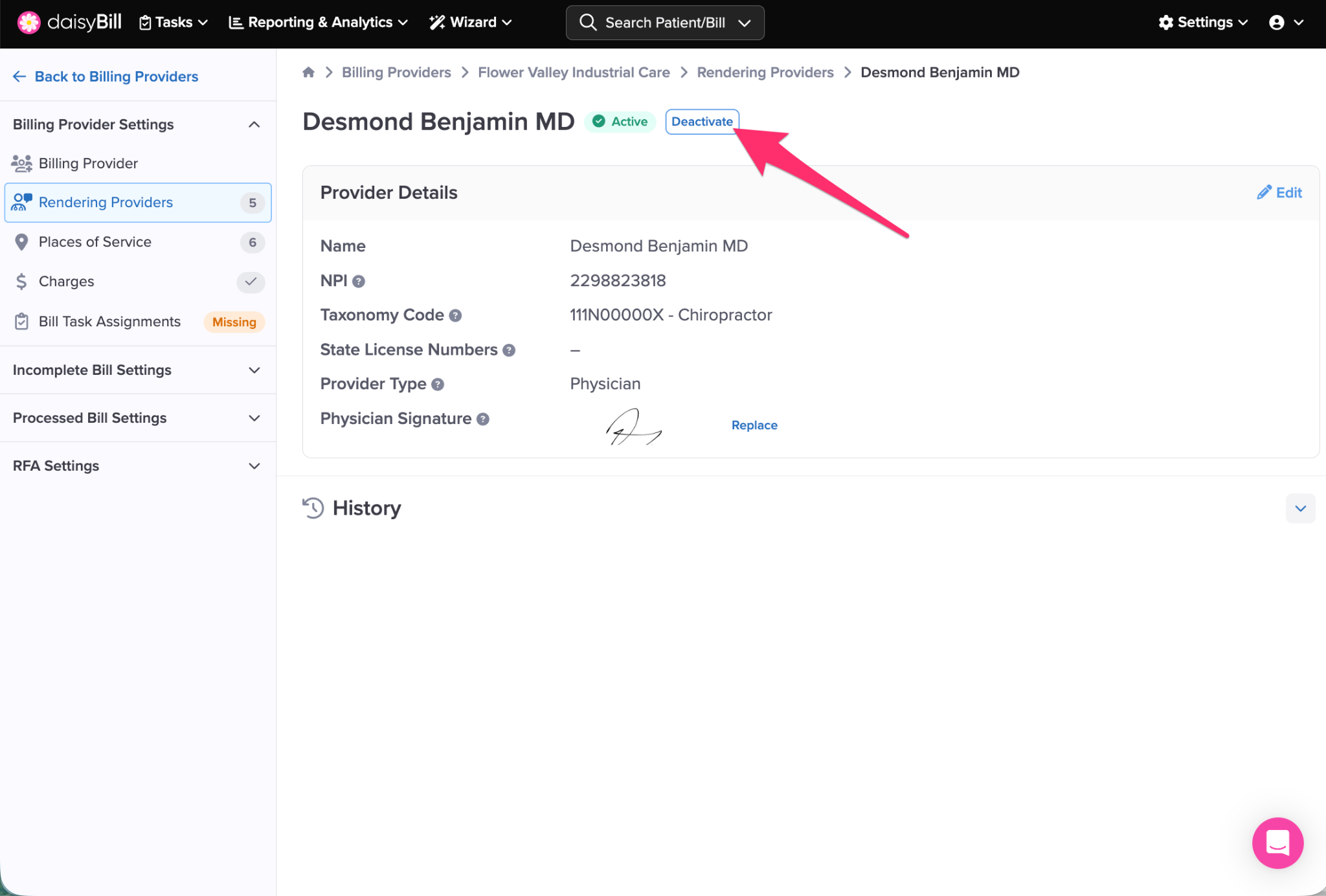Open the pink chat support bubble

coord(1277,842)
